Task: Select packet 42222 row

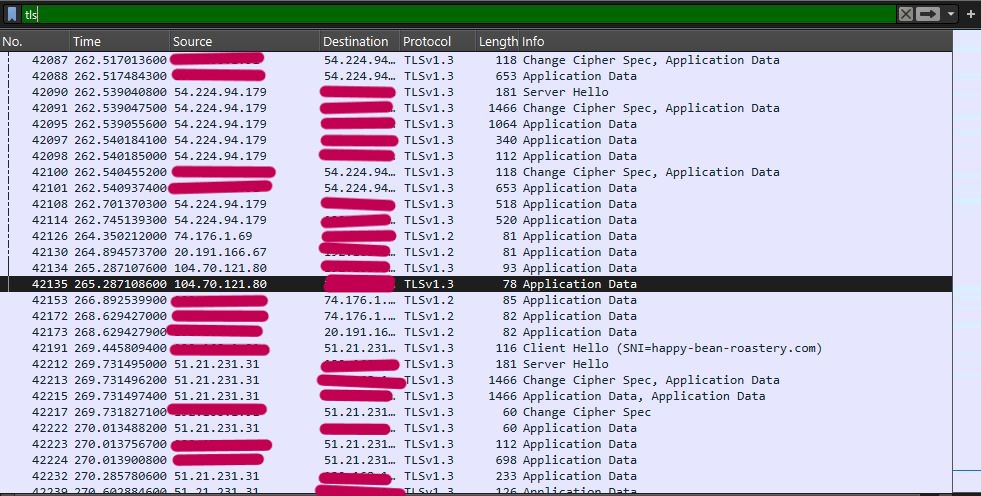Action: [x=476, y=428]
